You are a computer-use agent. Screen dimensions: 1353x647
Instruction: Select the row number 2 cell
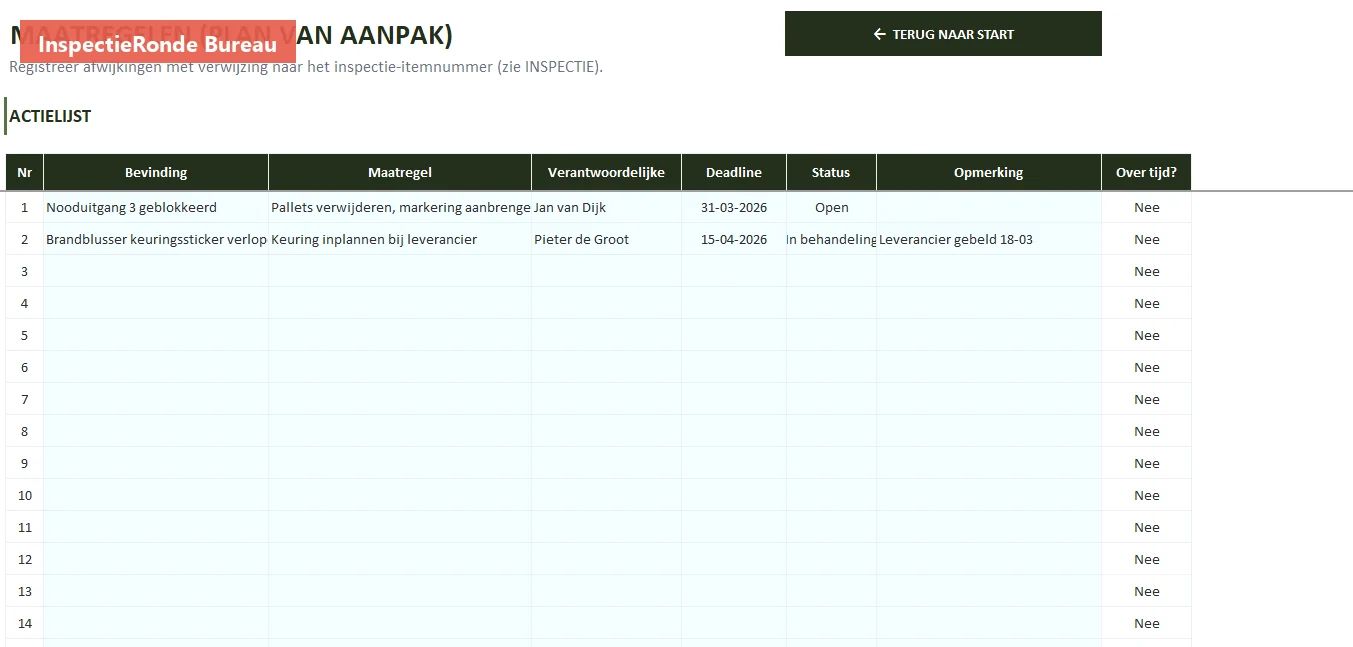coord(25,239)
